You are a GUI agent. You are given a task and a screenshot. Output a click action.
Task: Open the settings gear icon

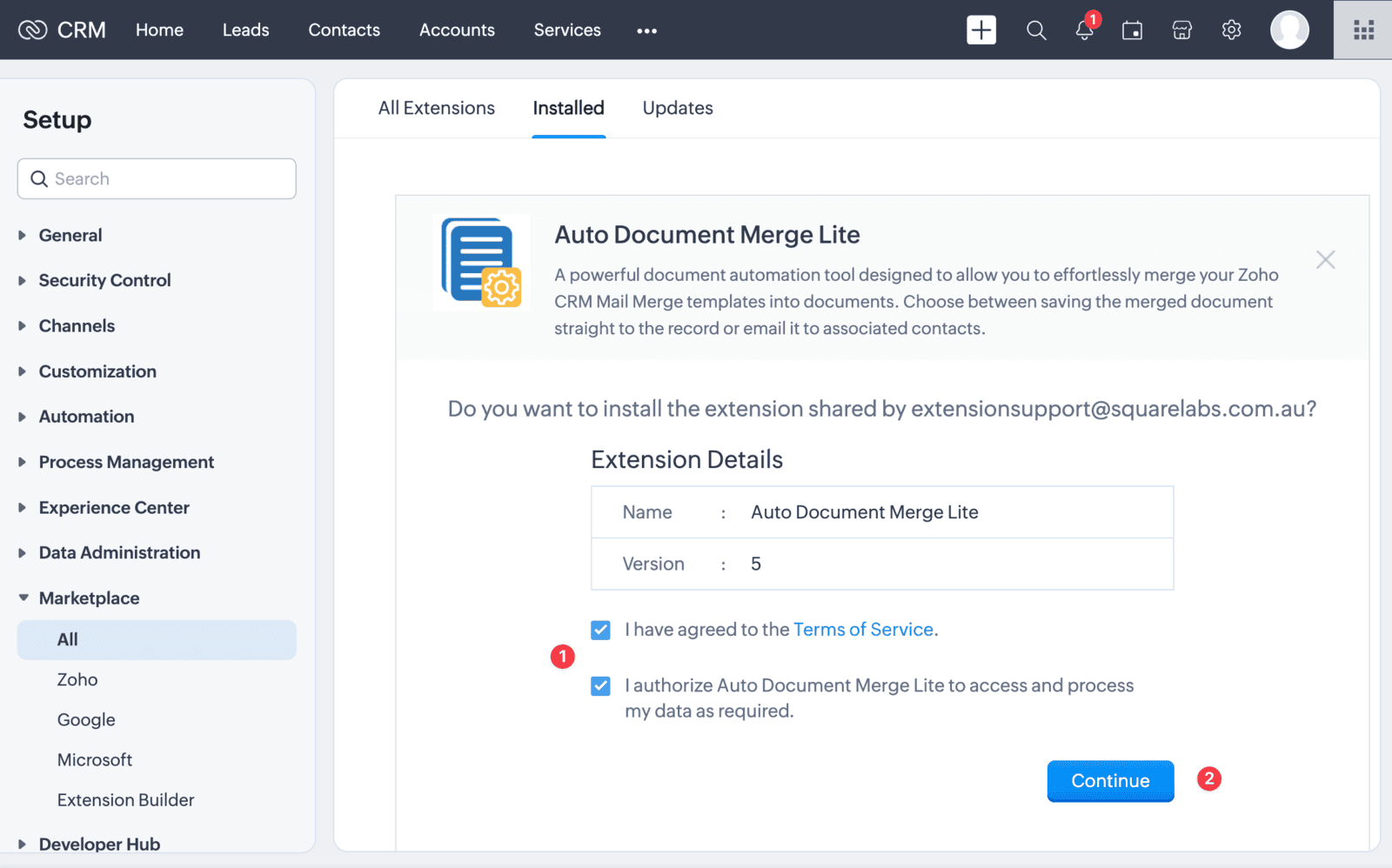(x=1231, y=30)
